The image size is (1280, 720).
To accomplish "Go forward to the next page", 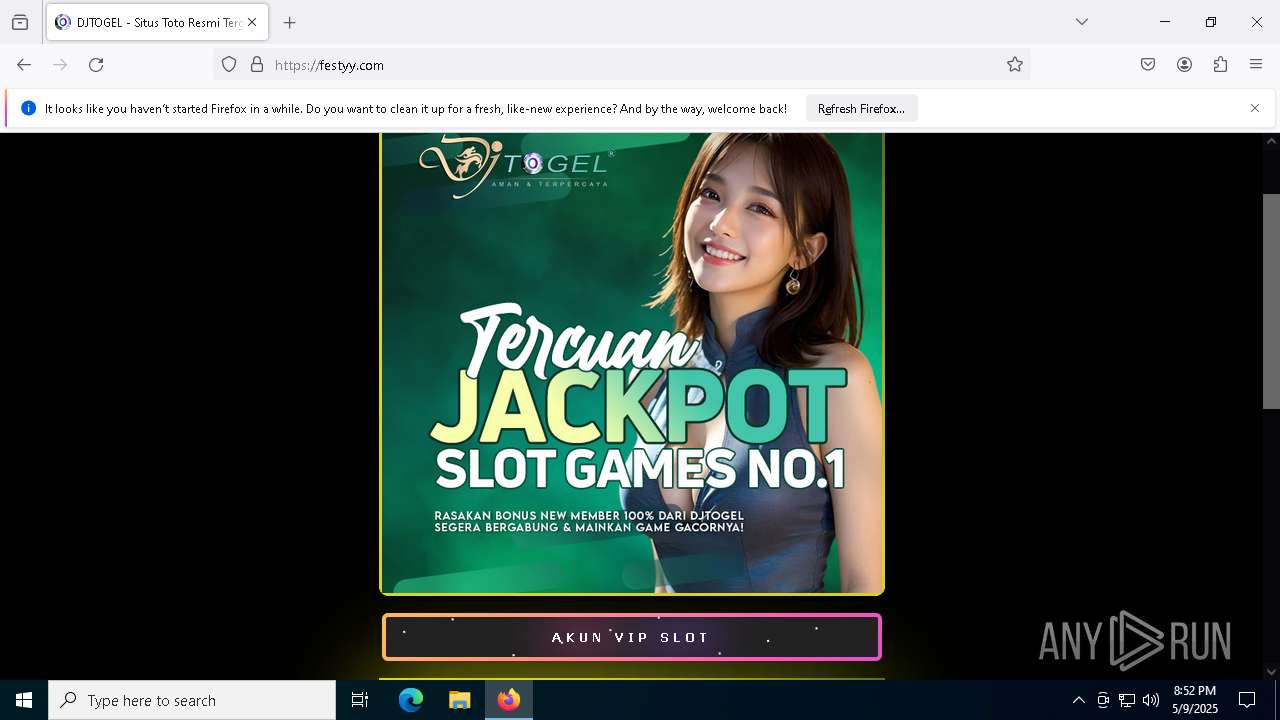I will click(x=60, y=65).
